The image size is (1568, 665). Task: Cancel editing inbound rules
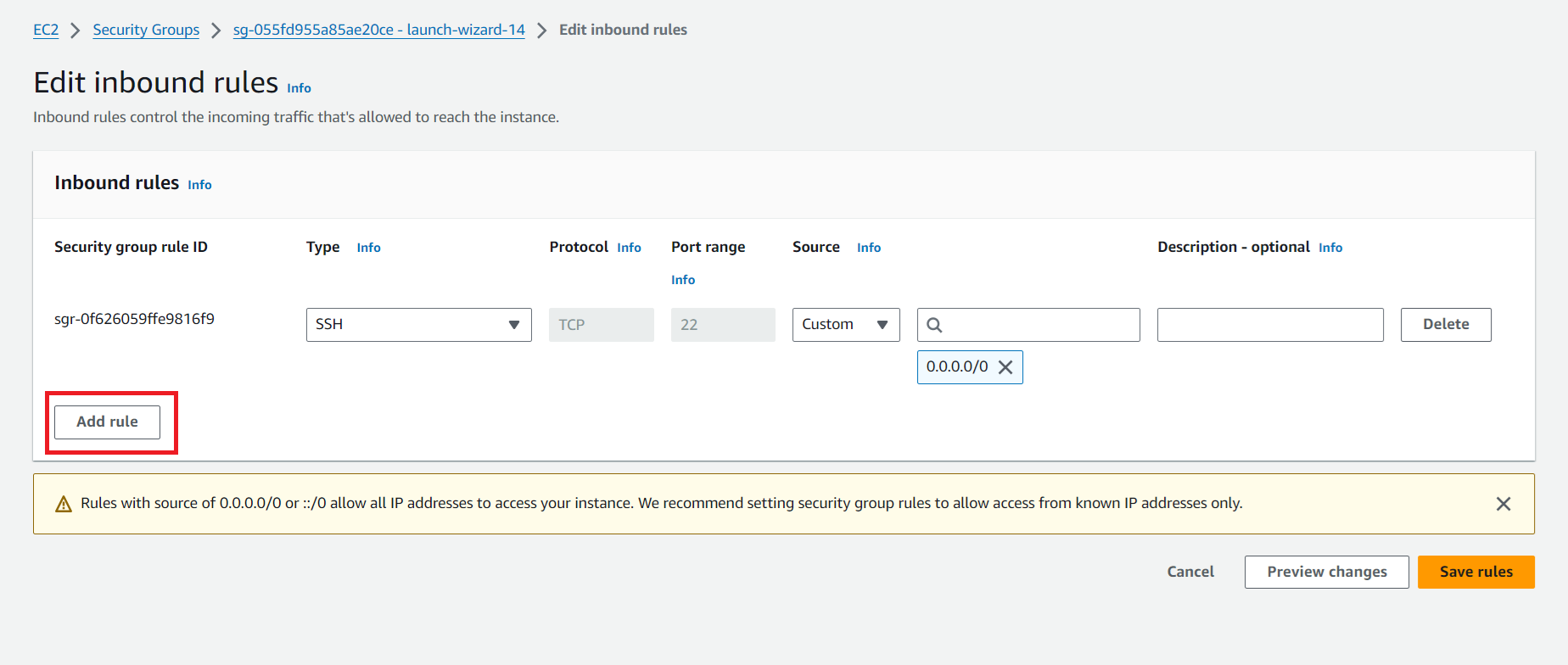coord(1190,572)
